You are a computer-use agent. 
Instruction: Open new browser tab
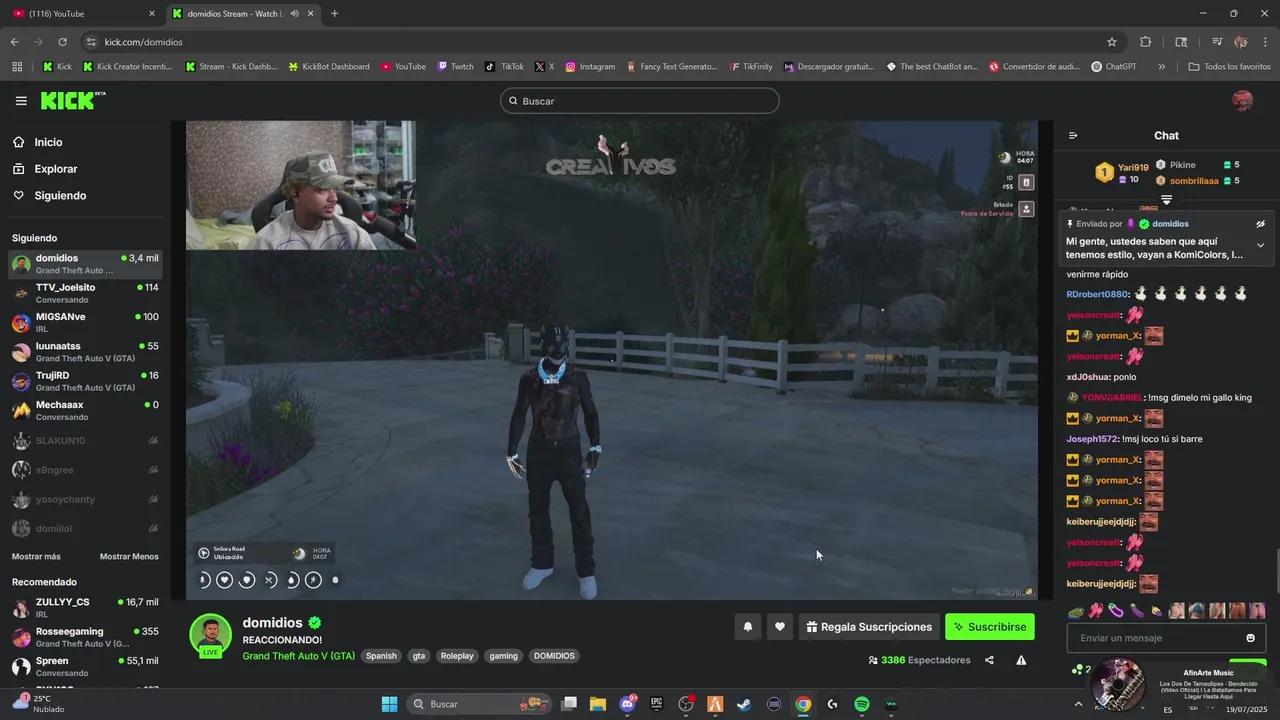pyautogui.click(x=334, y=13)
